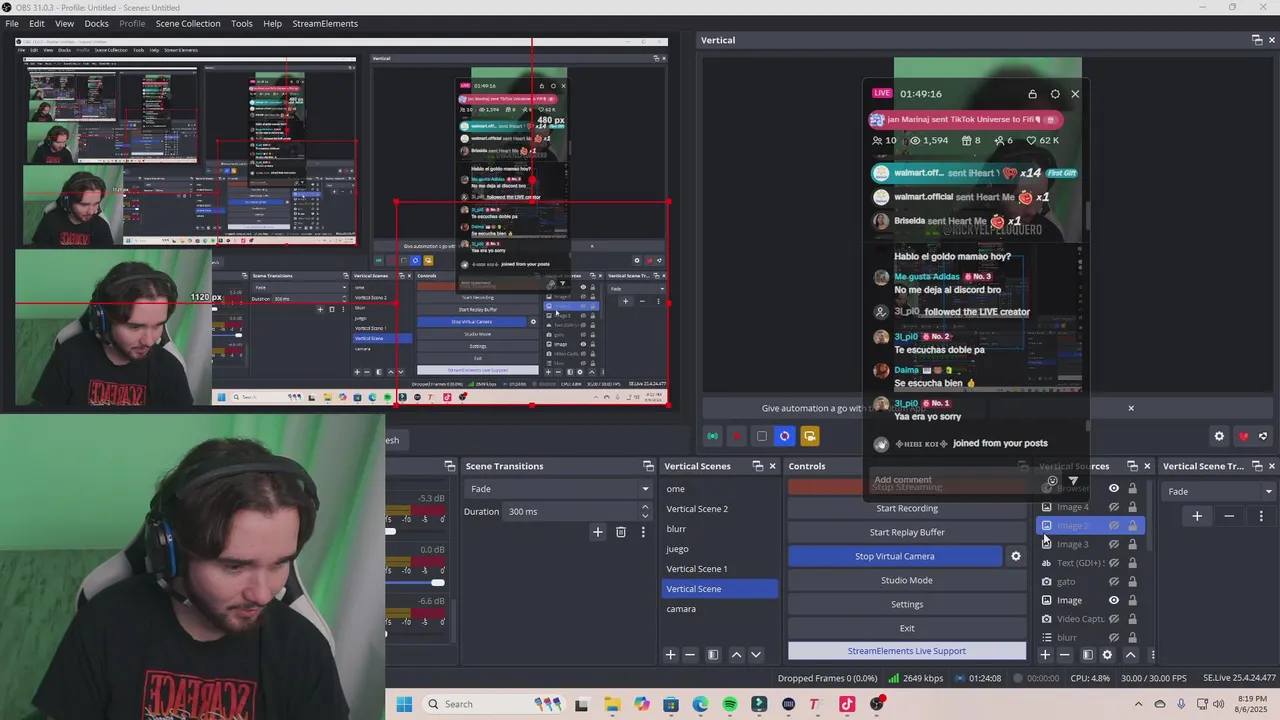Show the Video Capture source
The height and width of the screenshot is (720, 1280).
pos(1113,619)
